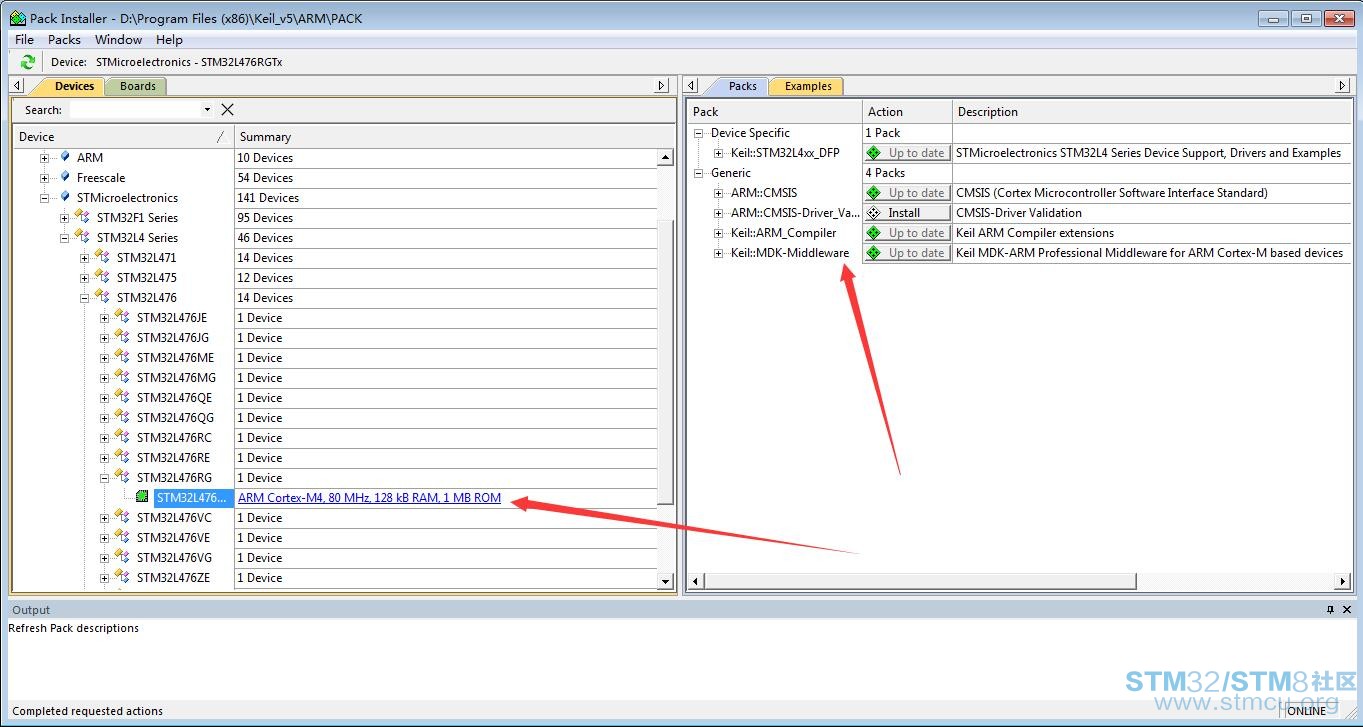This screenshot has height=727, width=1363.
Task: Click the Pack Installer title bar icon
Action: pos(18,18)
